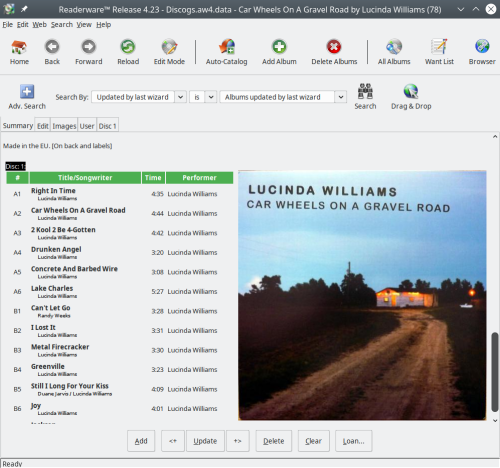Switch to Edit Mode
Image resolution: width=500 pixels, height=468 pixels.
(169, 52)
